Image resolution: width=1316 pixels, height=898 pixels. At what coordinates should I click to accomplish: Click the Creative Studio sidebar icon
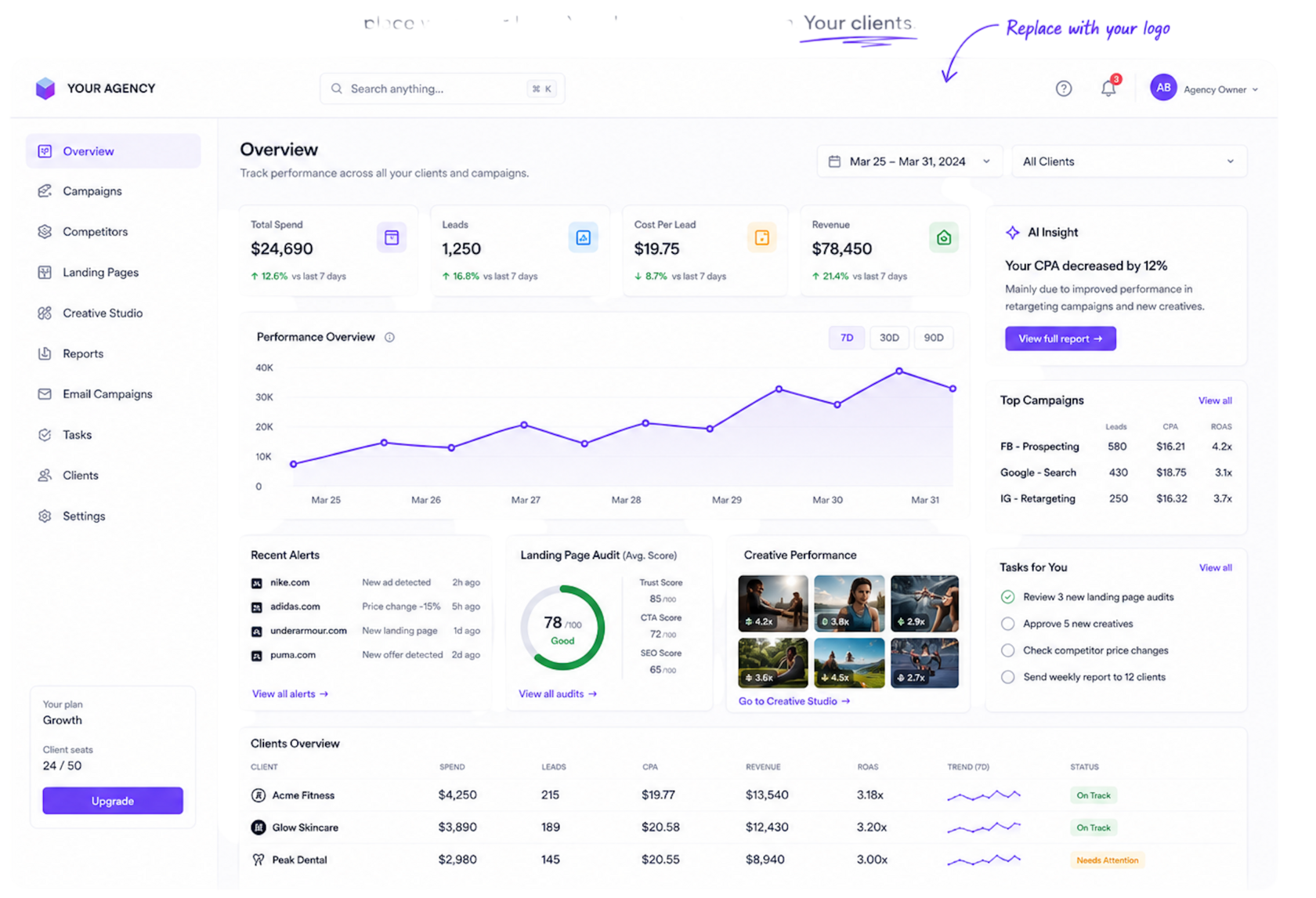pyautogui.click(x=45, y=313)
